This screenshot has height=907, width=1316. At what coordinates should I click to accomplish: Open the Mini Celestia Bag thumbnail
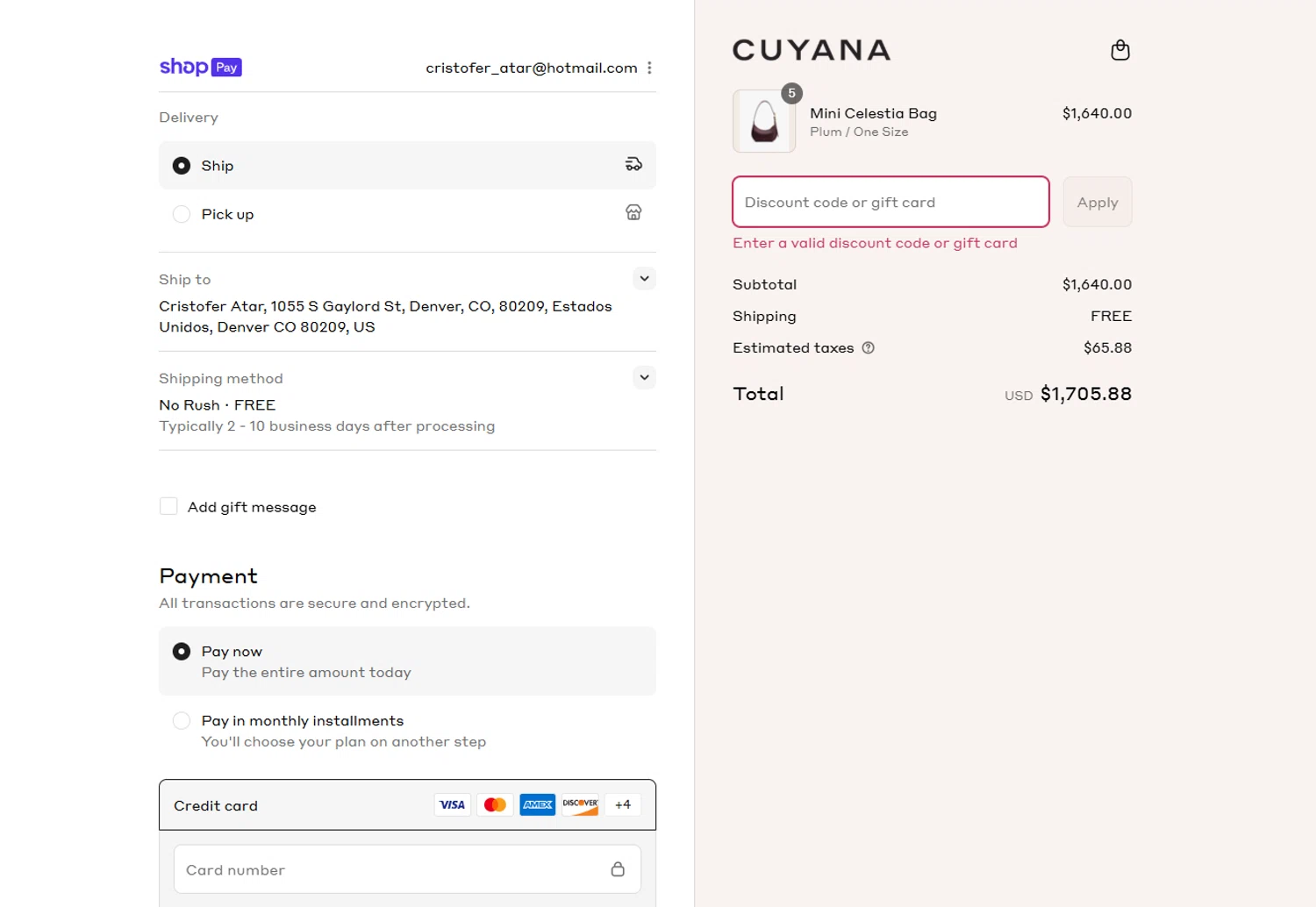[x=764, y=121]
